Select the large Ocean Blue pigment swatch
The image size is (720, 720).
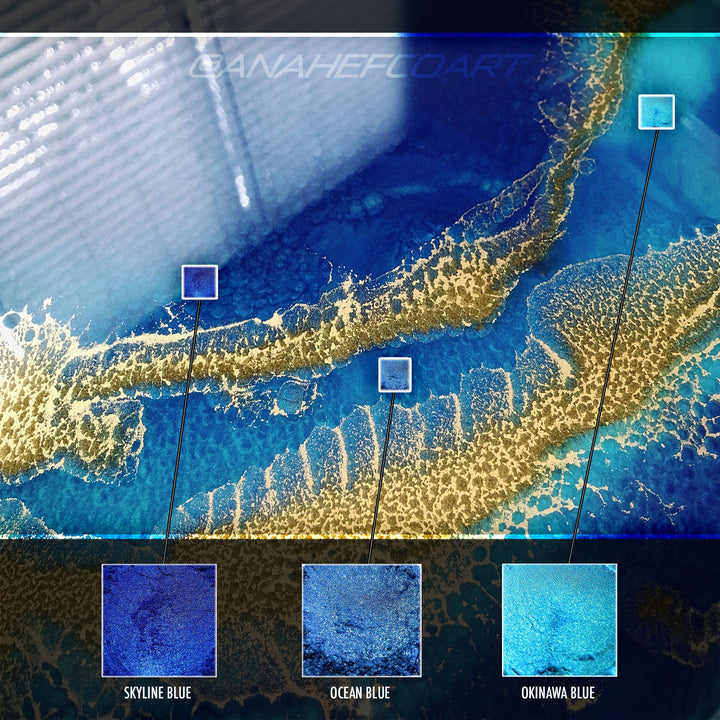point(361,620)
